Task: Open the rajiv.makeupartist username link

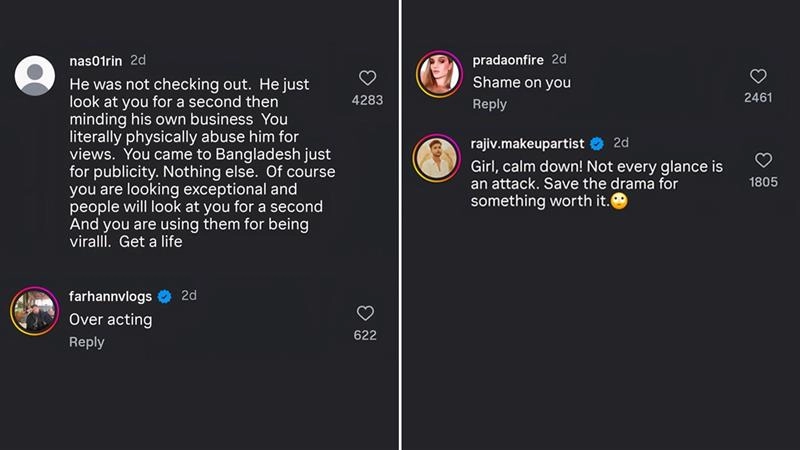Action: (x=529, y=143)
